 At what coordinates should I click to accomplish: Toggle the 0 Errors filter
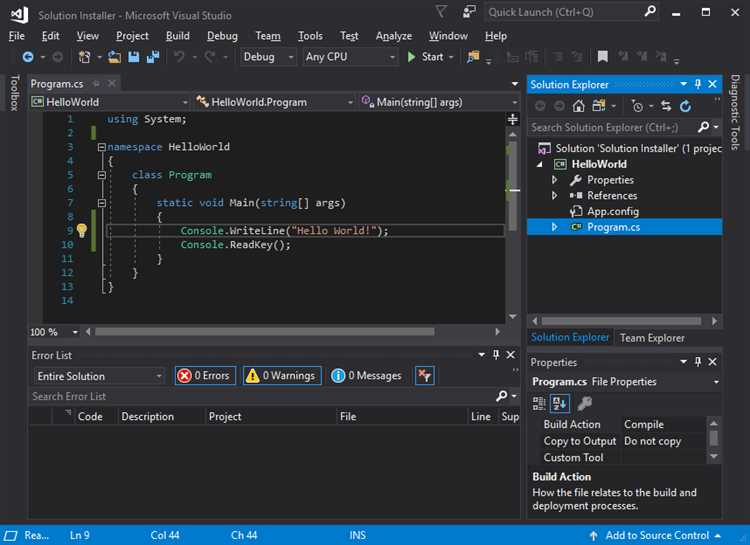click(x=205, y=376)
